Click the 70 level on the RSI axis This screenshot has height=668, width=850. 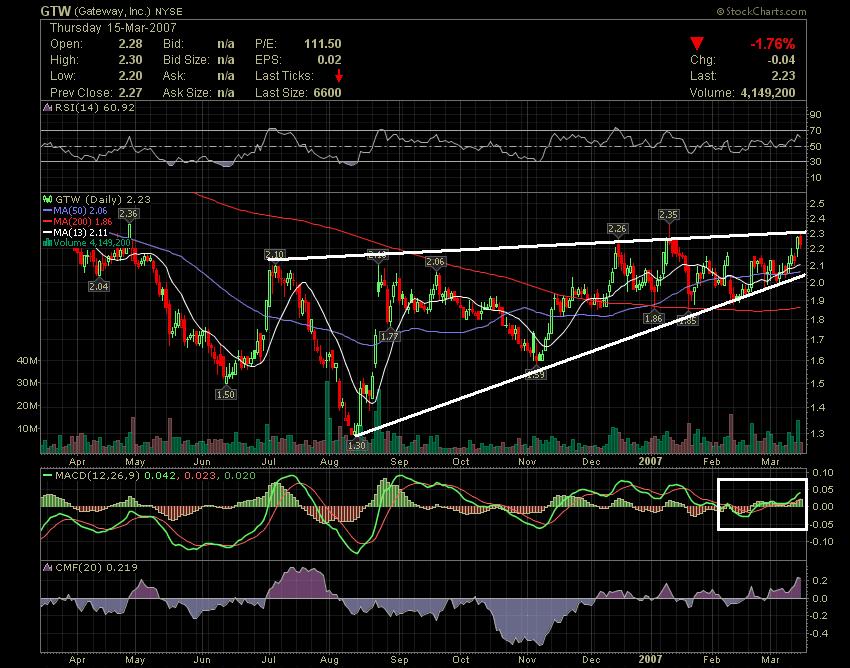point(816,131)
